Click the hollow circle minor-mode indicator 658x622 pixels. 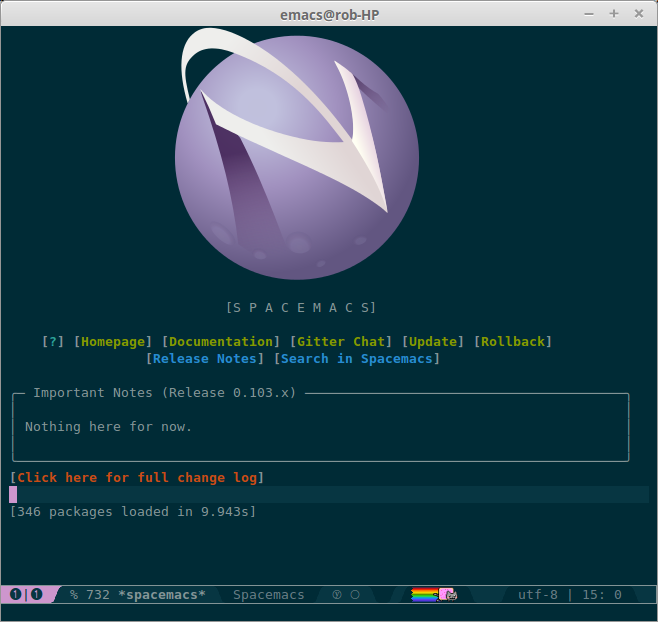pyautogui.click(x=355, y=594)
